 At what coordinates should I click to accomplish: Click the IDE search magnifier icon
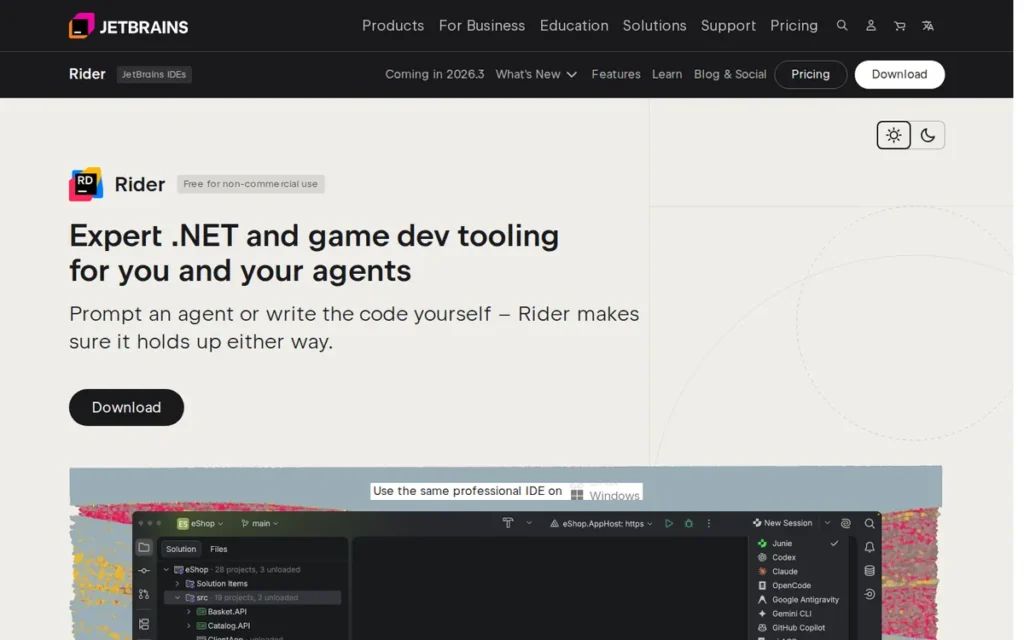(869, 523)
